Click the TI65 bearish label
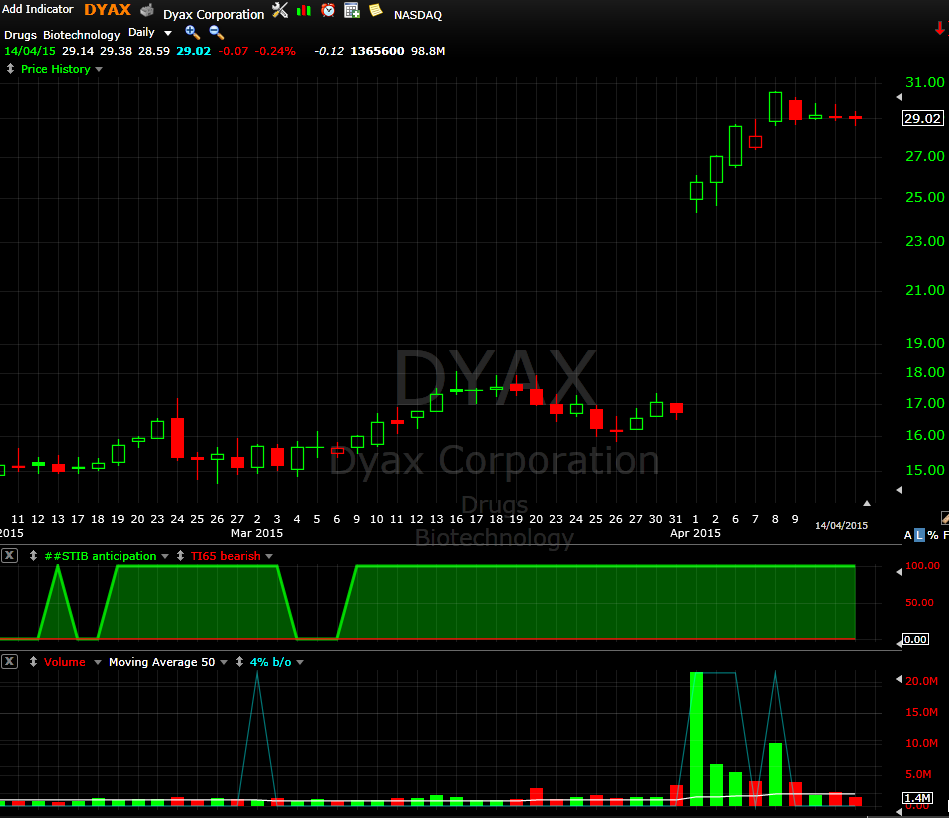 pyautogui.click(x=225, y=556)
